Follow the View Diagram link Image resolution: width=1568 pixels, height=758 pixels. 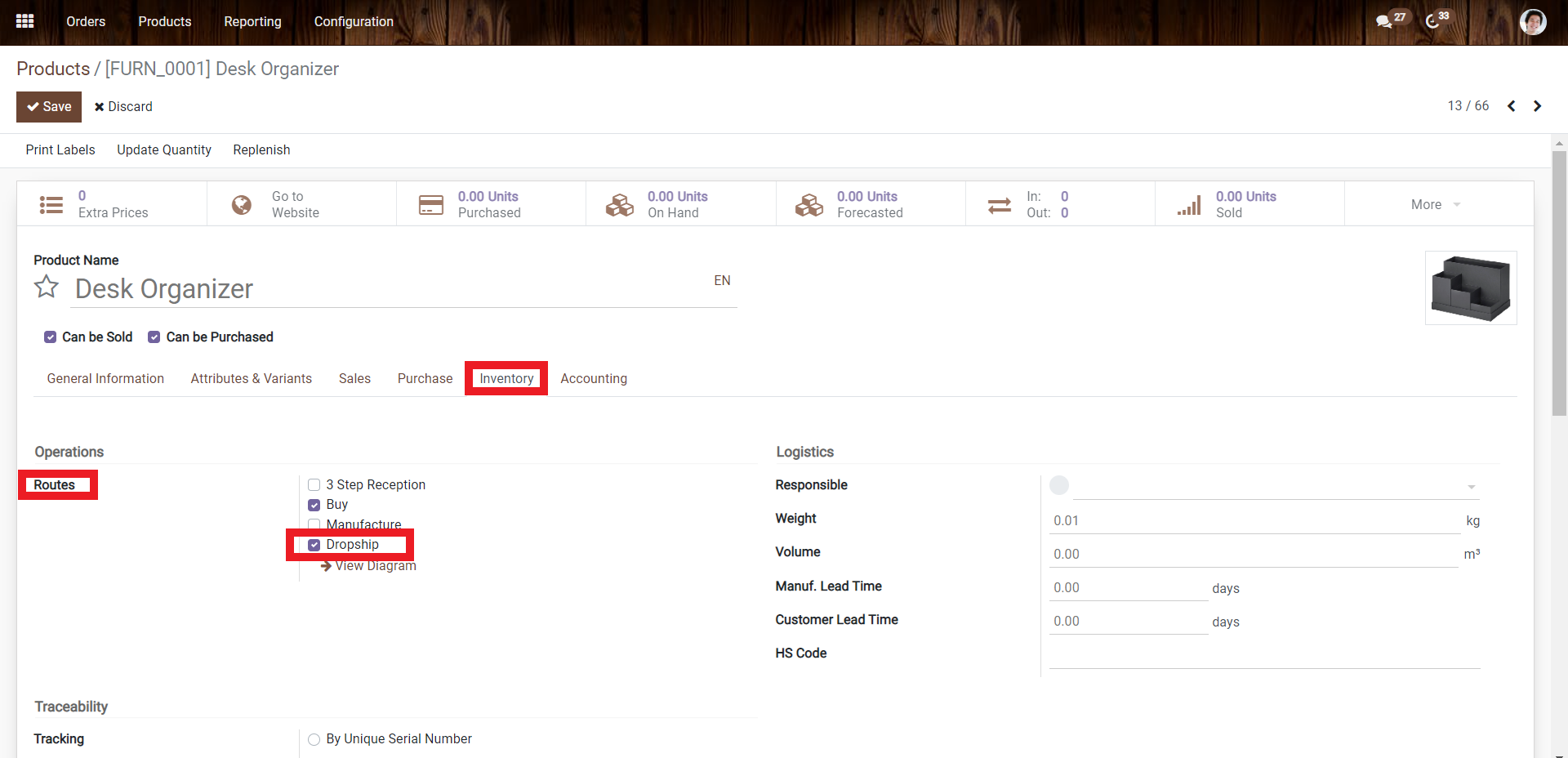[369, 565]
